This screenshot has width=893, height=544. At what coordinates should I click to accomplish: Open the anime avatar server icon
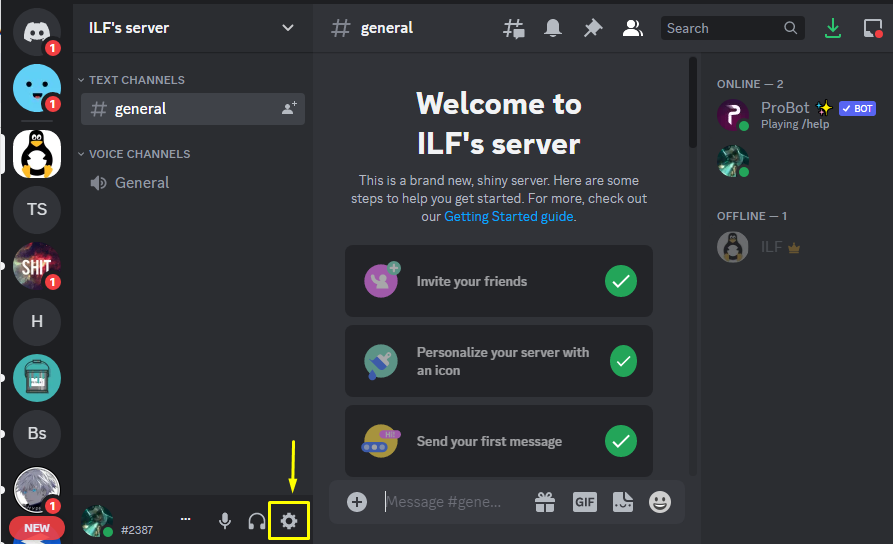[36, 490]
